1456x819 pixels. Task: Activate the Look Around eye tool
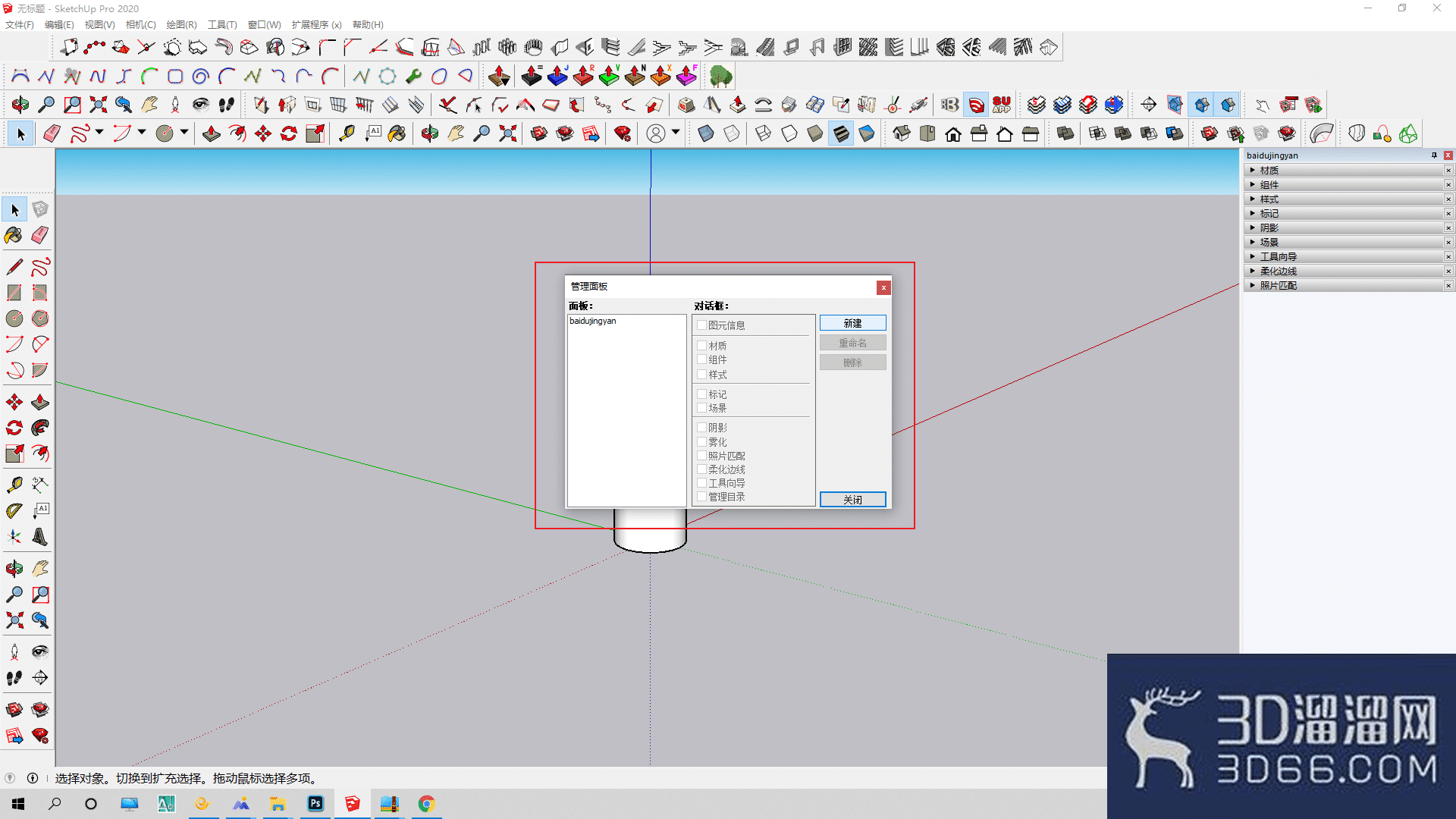click(x=40, y=651)
